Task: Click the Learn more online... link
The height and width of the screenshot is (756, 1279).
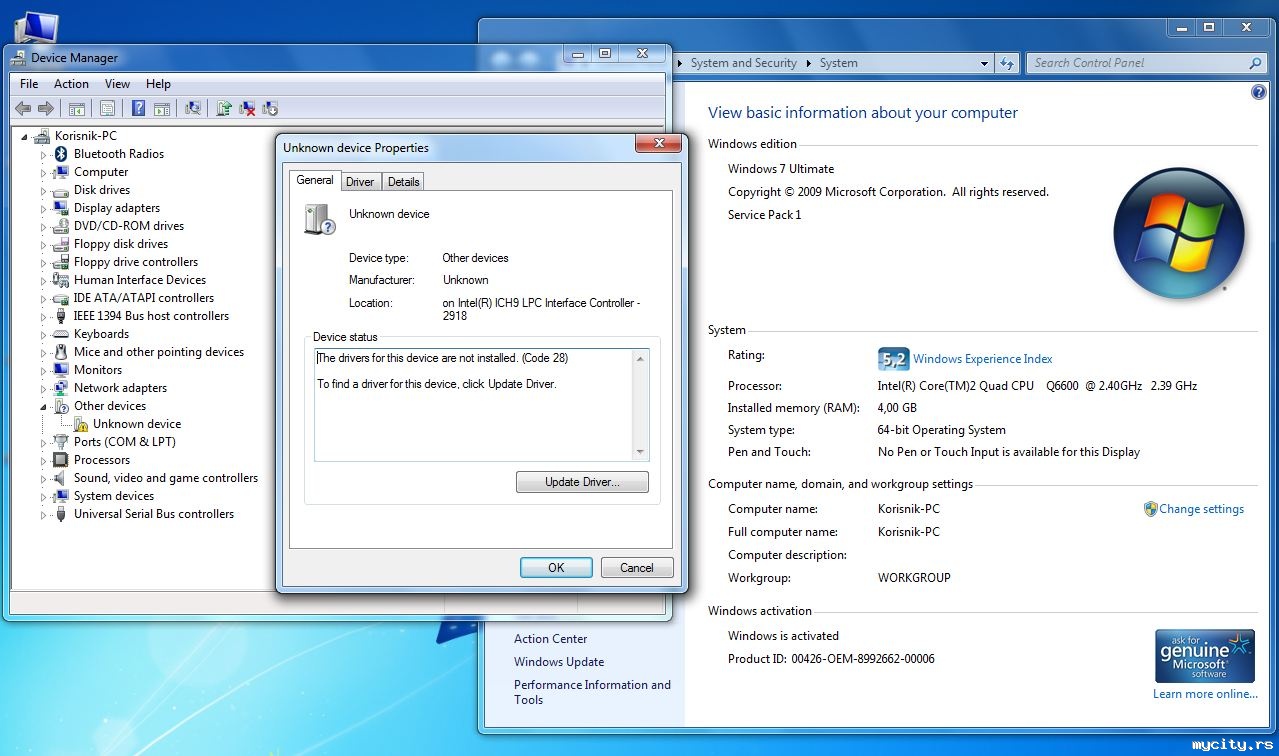Action: click(1205, 694)
